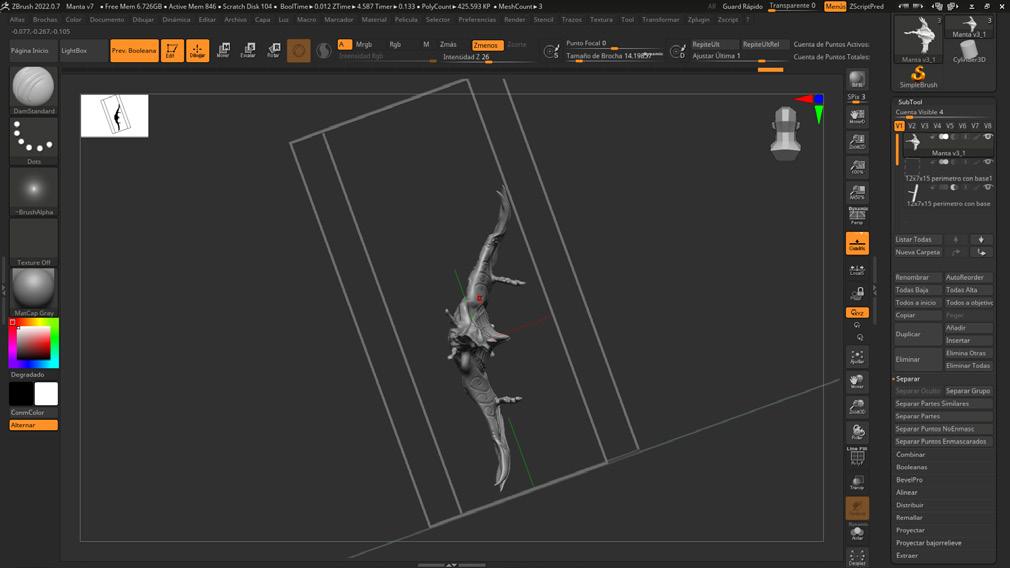Expand the Booleanas section
The height and width of the screenshot is (568, 1010).
(911, 467)
